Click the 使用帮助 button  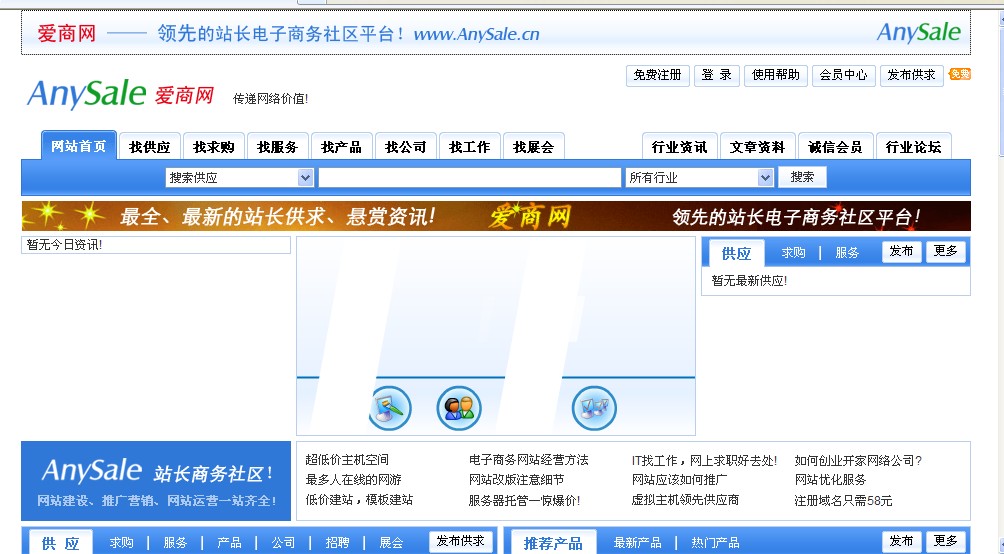click(x=775, y=75)
